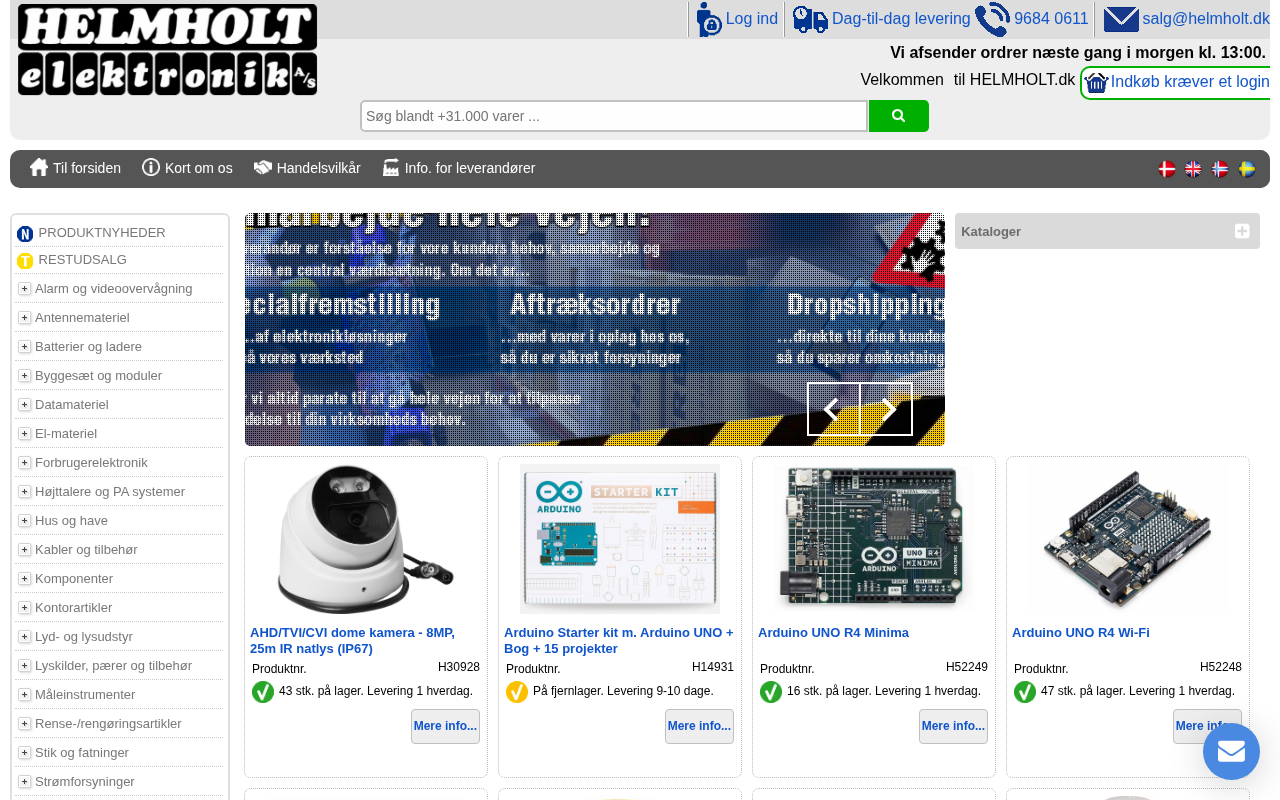Click green stock checkmark for dome kamera
Image resolution: width=1280 pixels, height=800 pixels.
coord(263,692)
